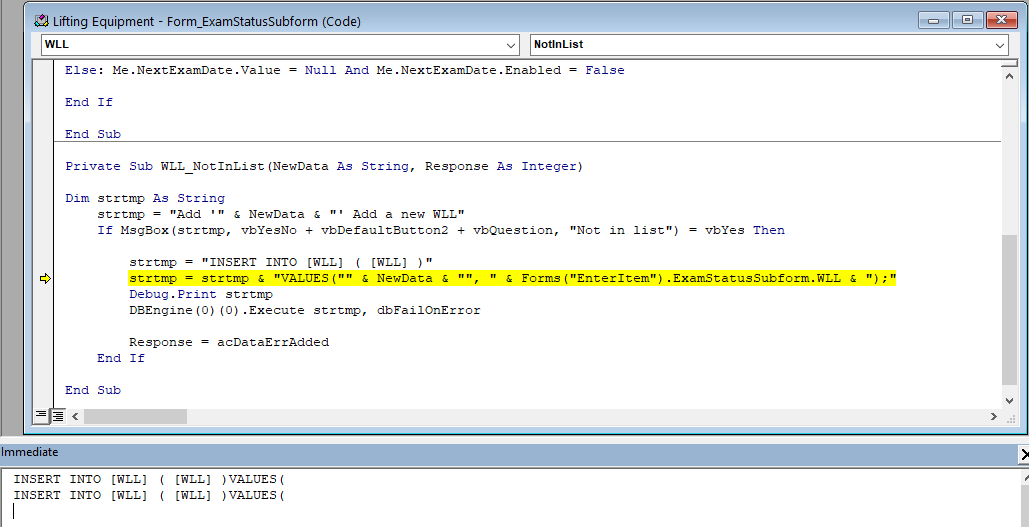Minimize the Form_ExamStatusSubform code window

(x=933, y=20)
